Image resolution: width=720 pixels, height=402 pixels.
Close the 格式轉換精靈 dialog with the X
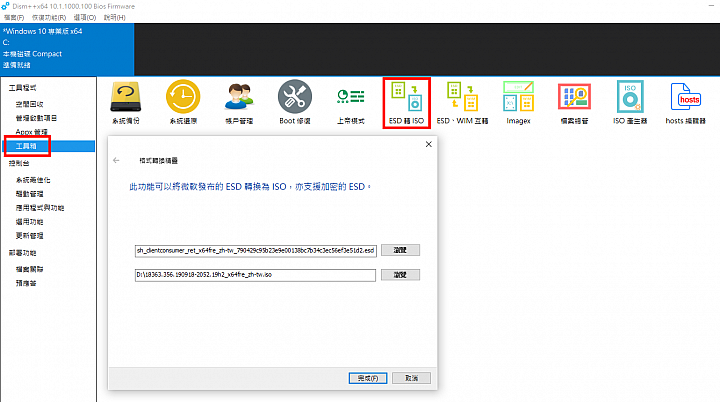428,144
